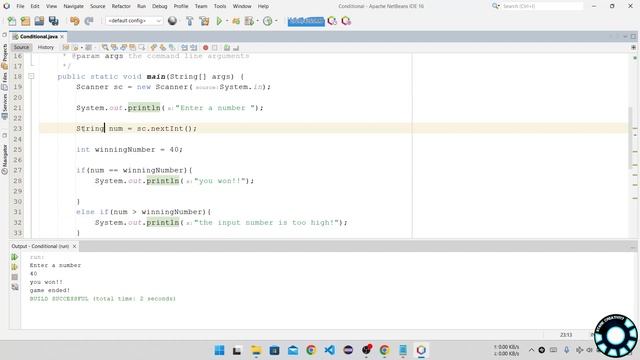The height and width of the screenshot is (360, 640).
Task: Open the Profile Project dropdown arrow
Action: (x=257, y=21)
